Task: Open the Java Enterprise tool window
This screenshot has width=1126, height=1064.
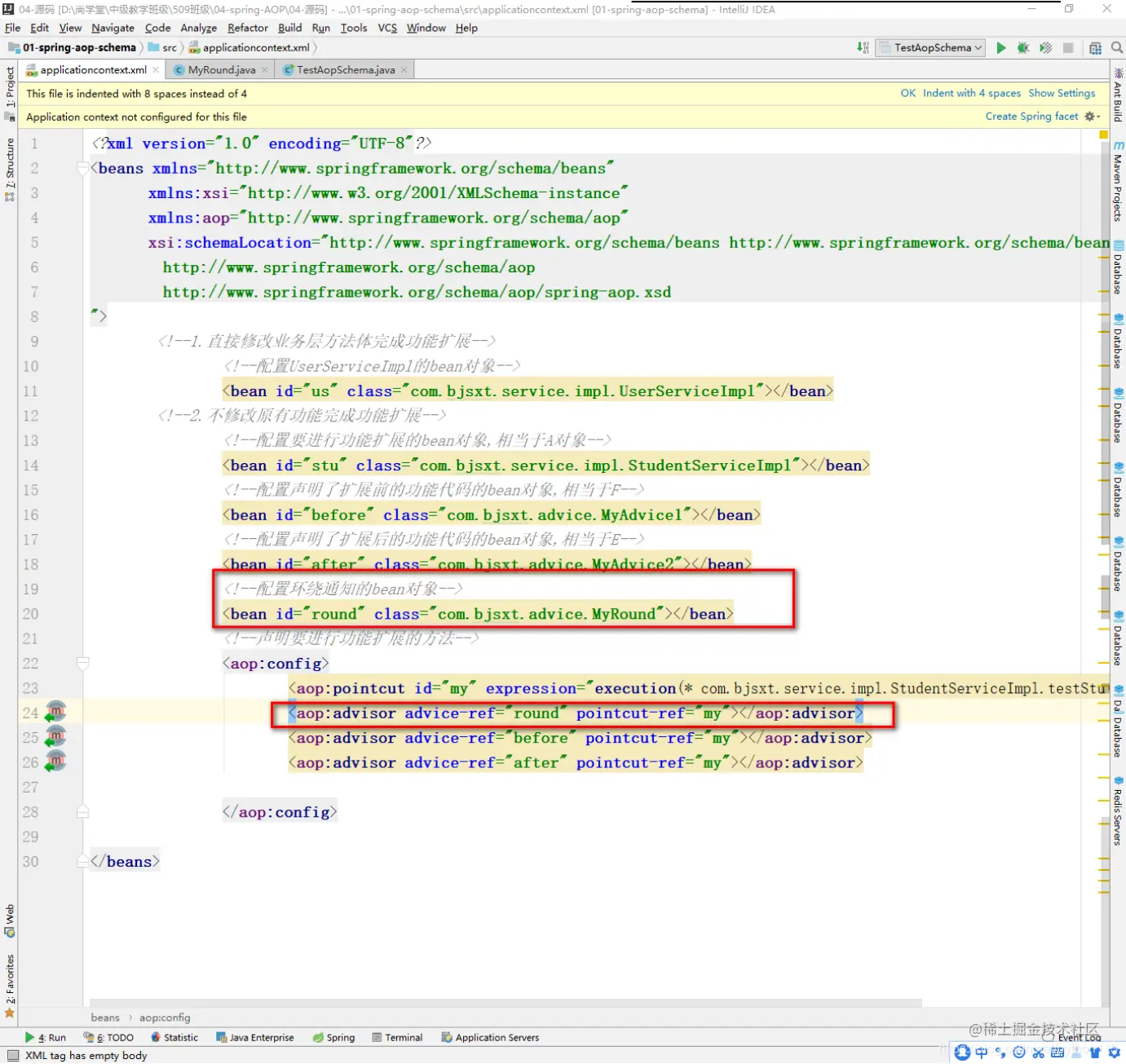Action: click(254, 1038)
